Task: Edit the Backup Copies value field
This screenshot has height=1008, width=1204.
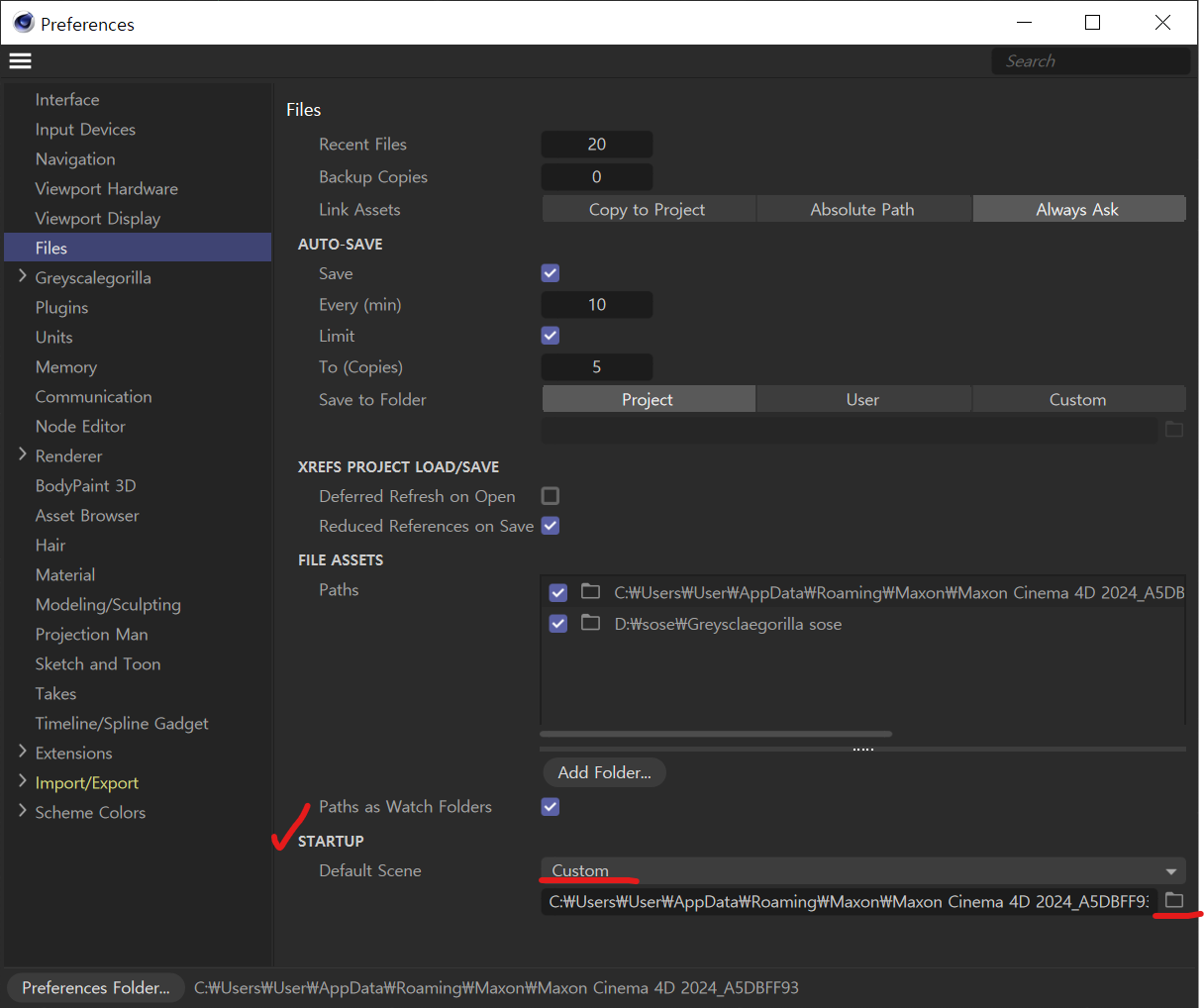Action: pos(597,176)
